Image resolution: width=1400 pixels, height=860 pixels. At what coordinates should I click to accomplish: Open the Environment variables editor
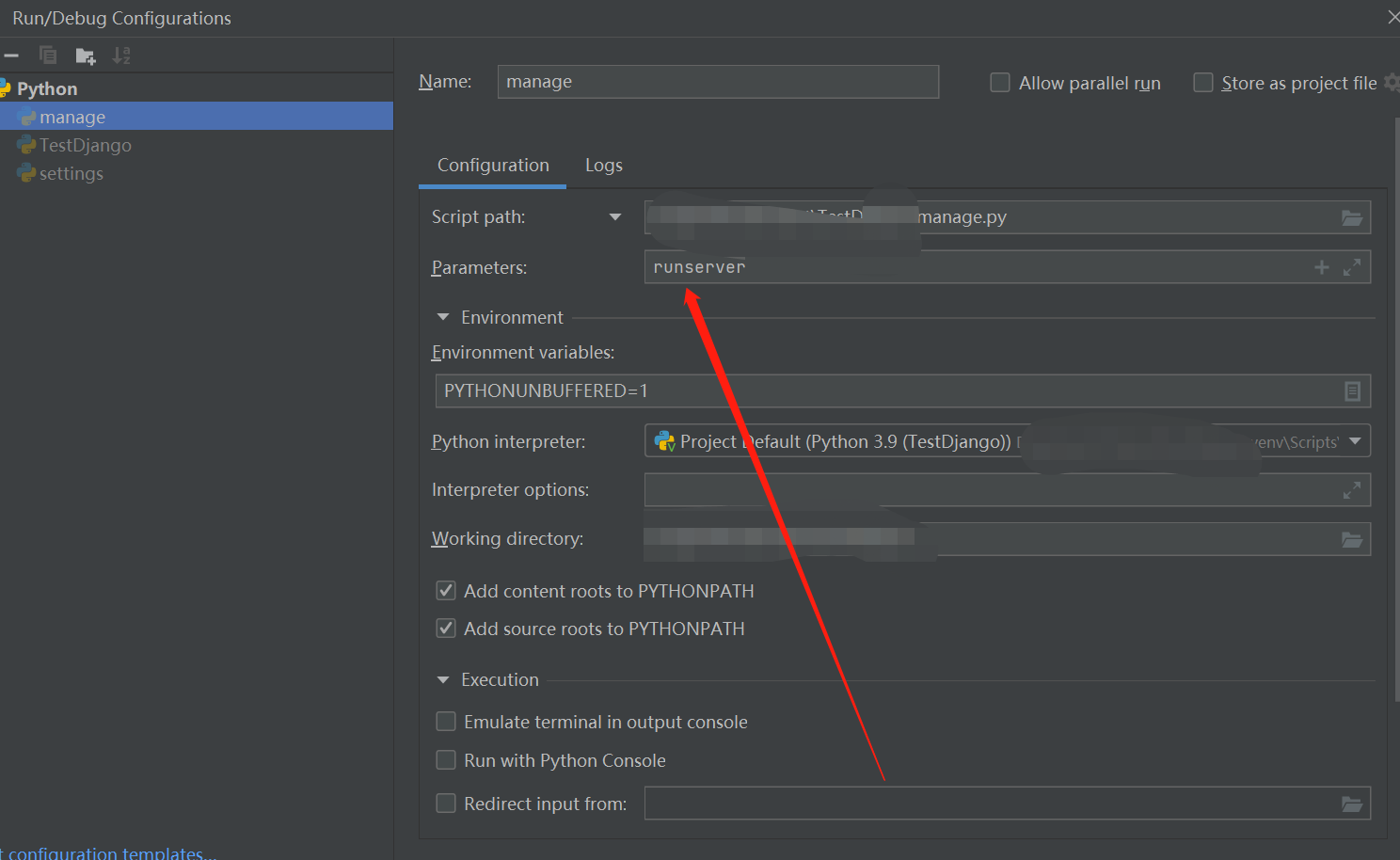point(1352,390)
